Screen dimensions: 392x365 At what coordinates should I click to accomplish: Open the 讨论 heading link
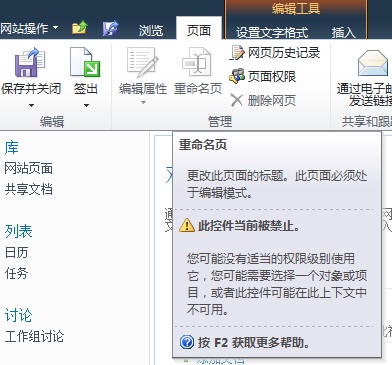click(18, 315)
